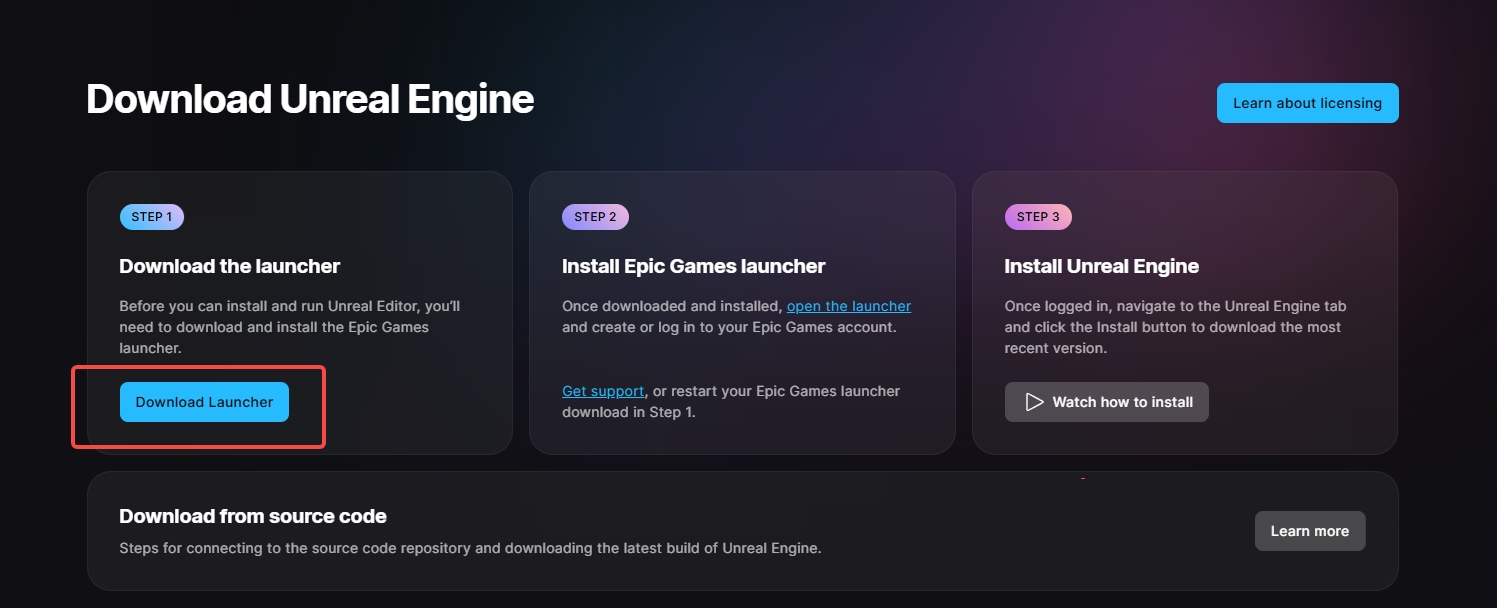Click the STEP 2 badge

coord(595,217)
